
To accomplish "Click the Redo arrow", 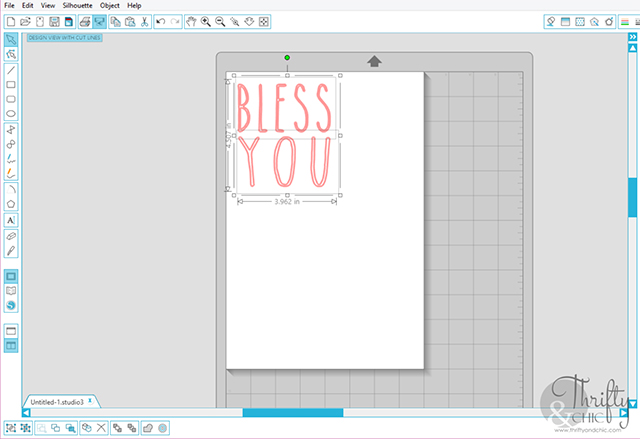I will (175, 22).
